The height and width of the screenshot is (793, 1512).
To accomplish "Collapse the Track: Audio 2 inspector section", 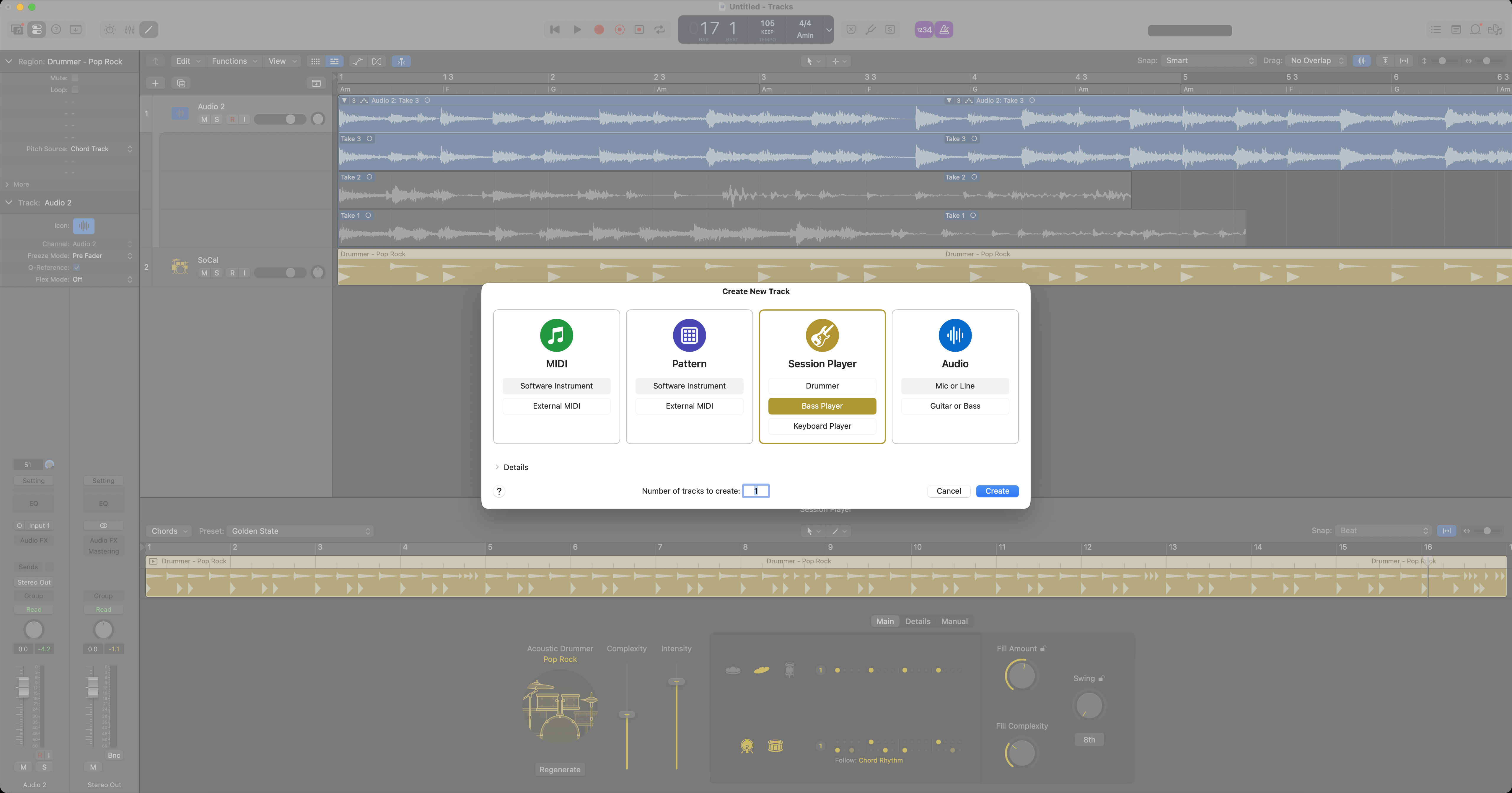I will [9, 202].
